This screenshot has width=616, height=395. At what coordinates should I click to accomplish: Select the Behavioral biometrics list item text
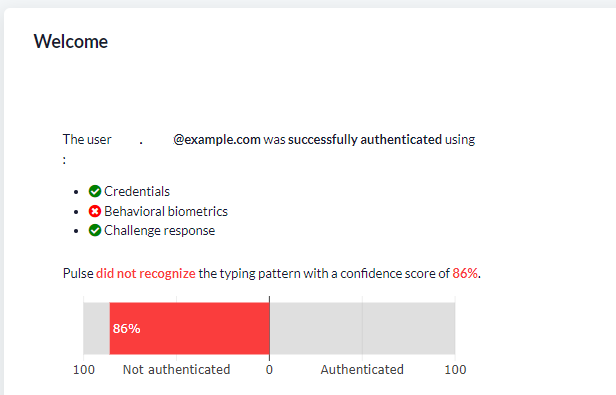(x=166, y=211)
